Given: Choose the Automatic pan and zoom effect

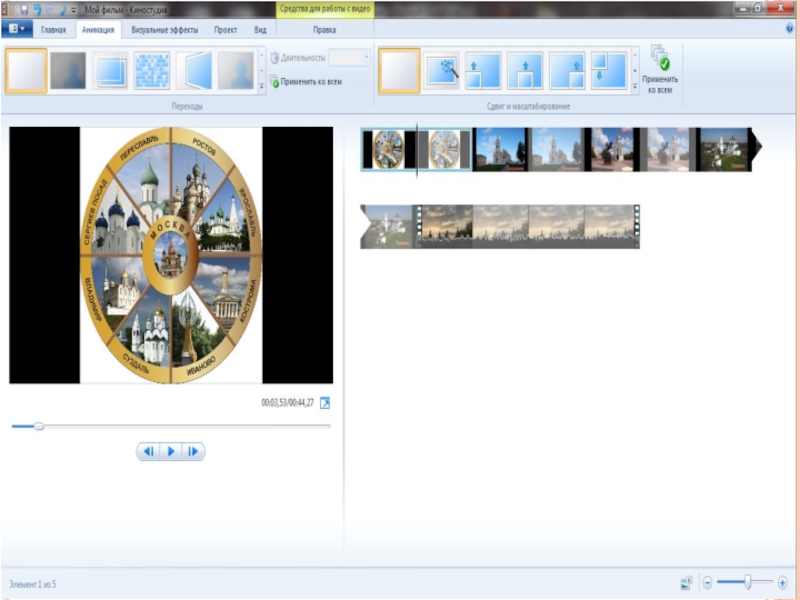Looking at the screenshot, I should pyautogui.click(x=441, y=70).
